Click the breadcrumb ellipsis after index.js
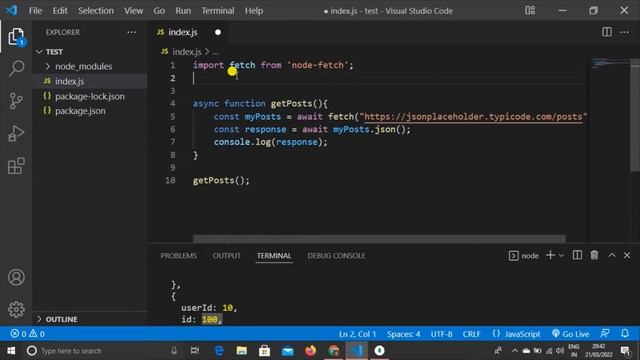Screen dimensions: 640x360 (x=216, y=52)
